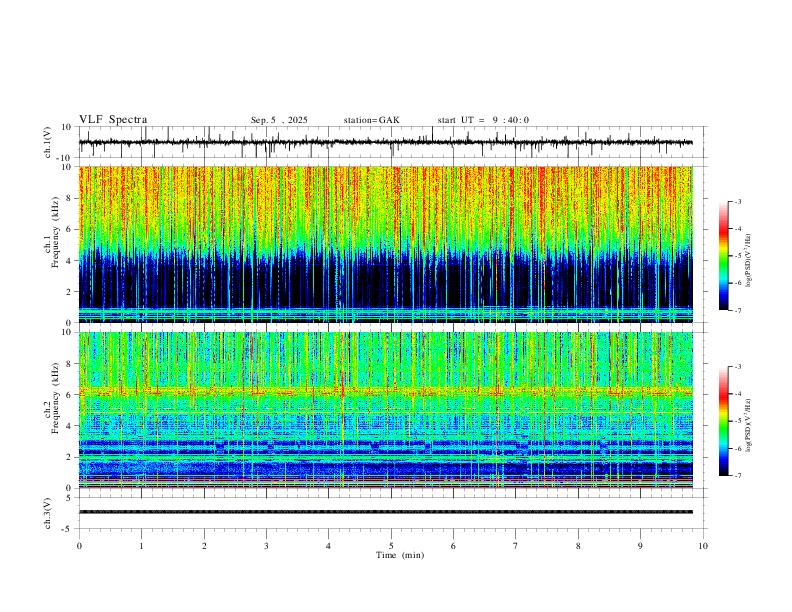The image size is (792, 612).
Task: Click the "ch.1(V)" axis label
Action: pos(48,142)
